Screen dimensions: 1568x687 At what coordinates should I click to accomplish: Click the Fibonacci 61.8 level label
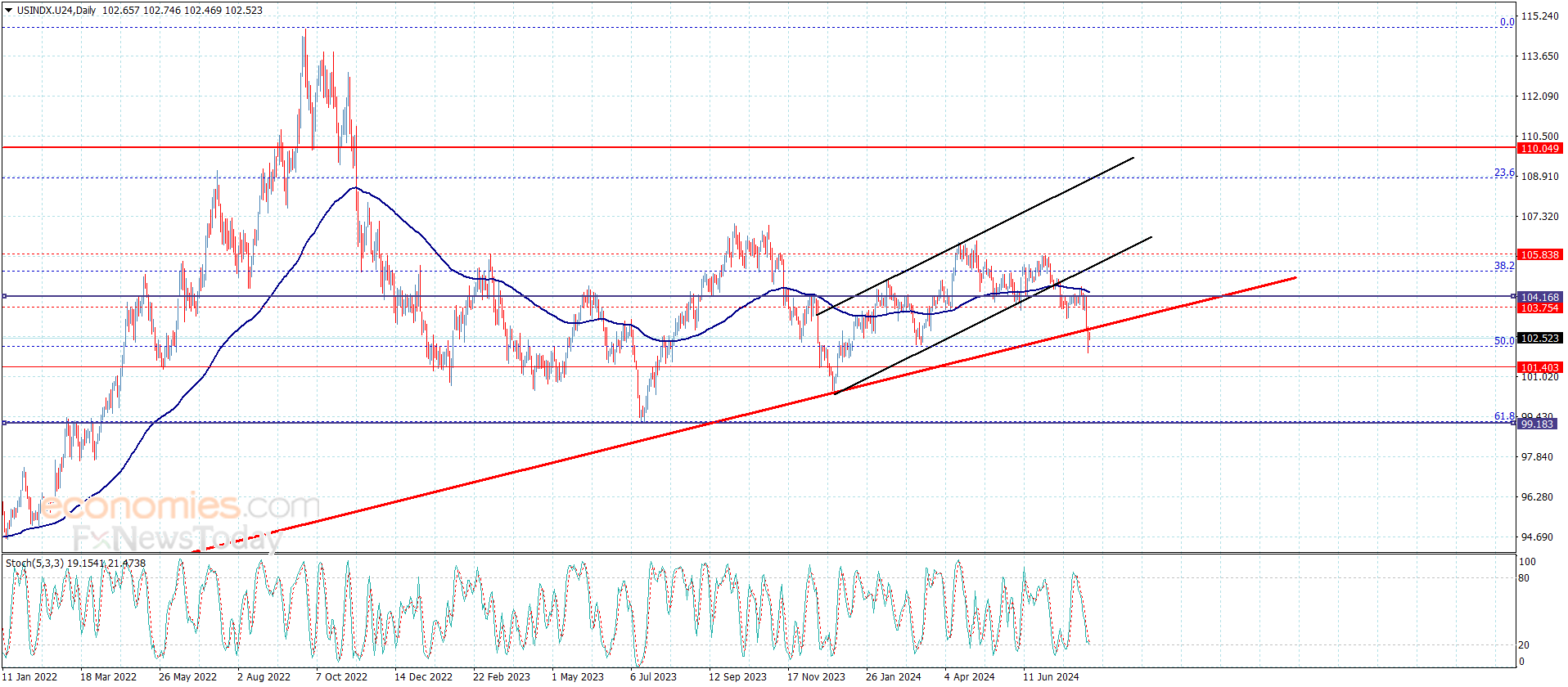tap(1504, 416)
